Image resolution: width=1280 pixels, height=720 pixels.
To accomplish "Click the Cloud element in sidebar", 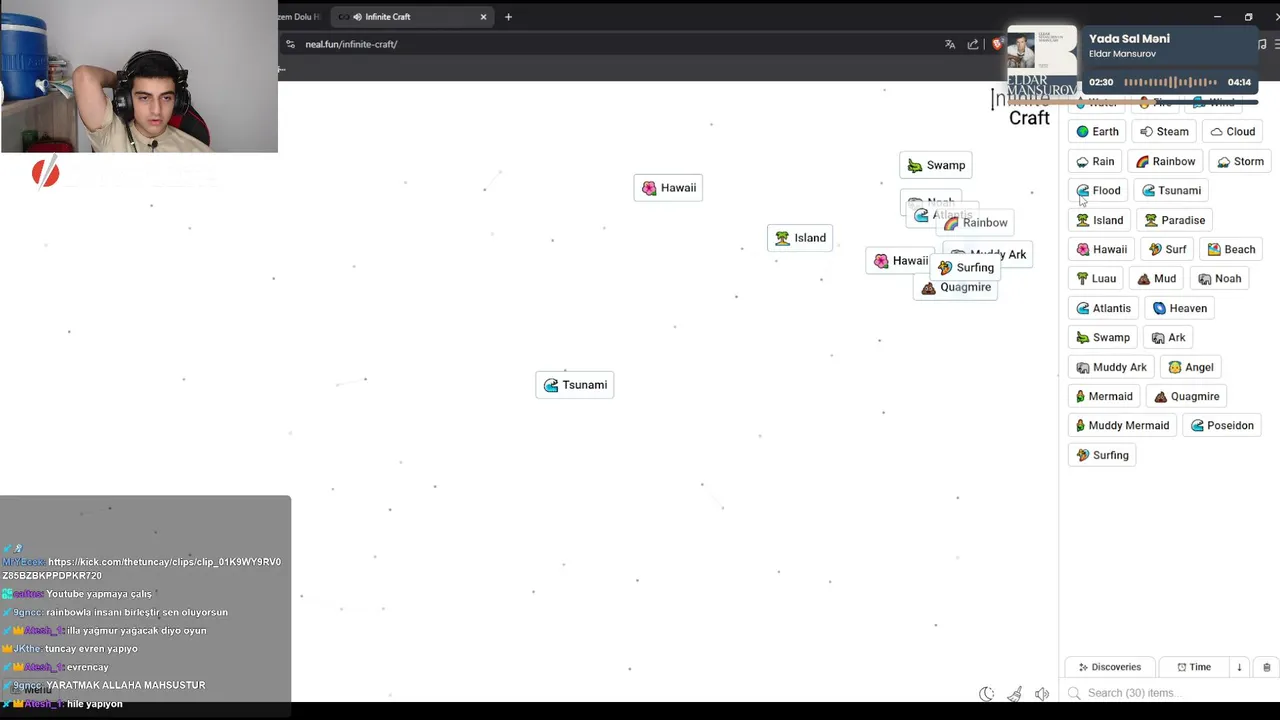I will pos(1232,131).
